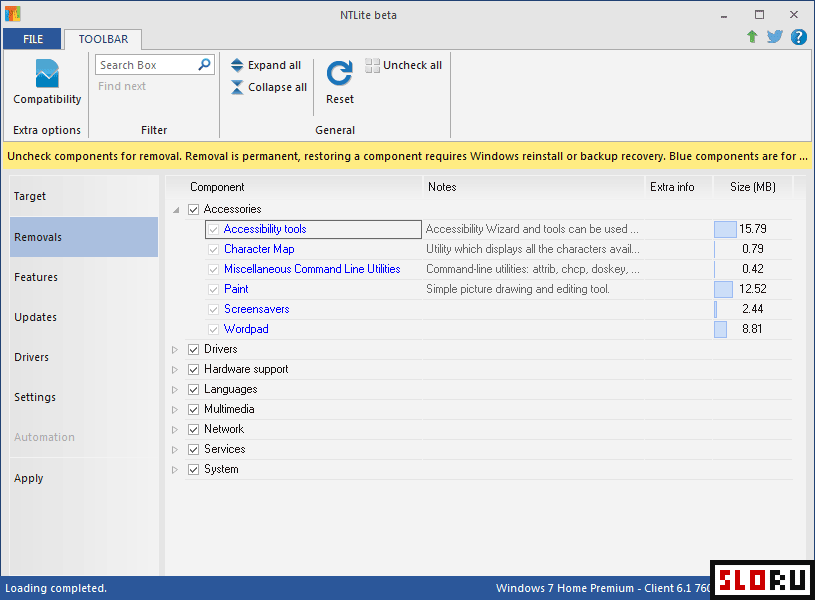Expand the Hardware support node
This screenshot has width=815, height=600.
coord(175,370)
